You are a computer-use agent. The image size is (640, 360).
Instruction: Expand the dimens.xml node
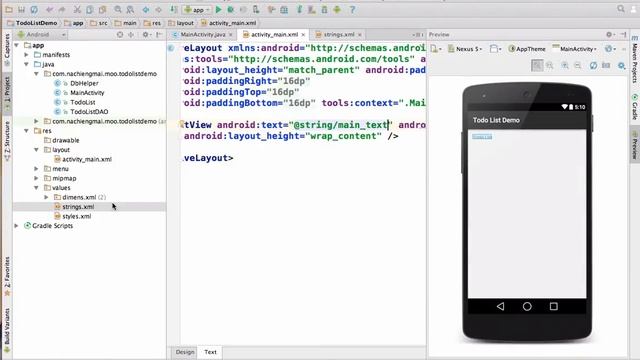[46, 197]
